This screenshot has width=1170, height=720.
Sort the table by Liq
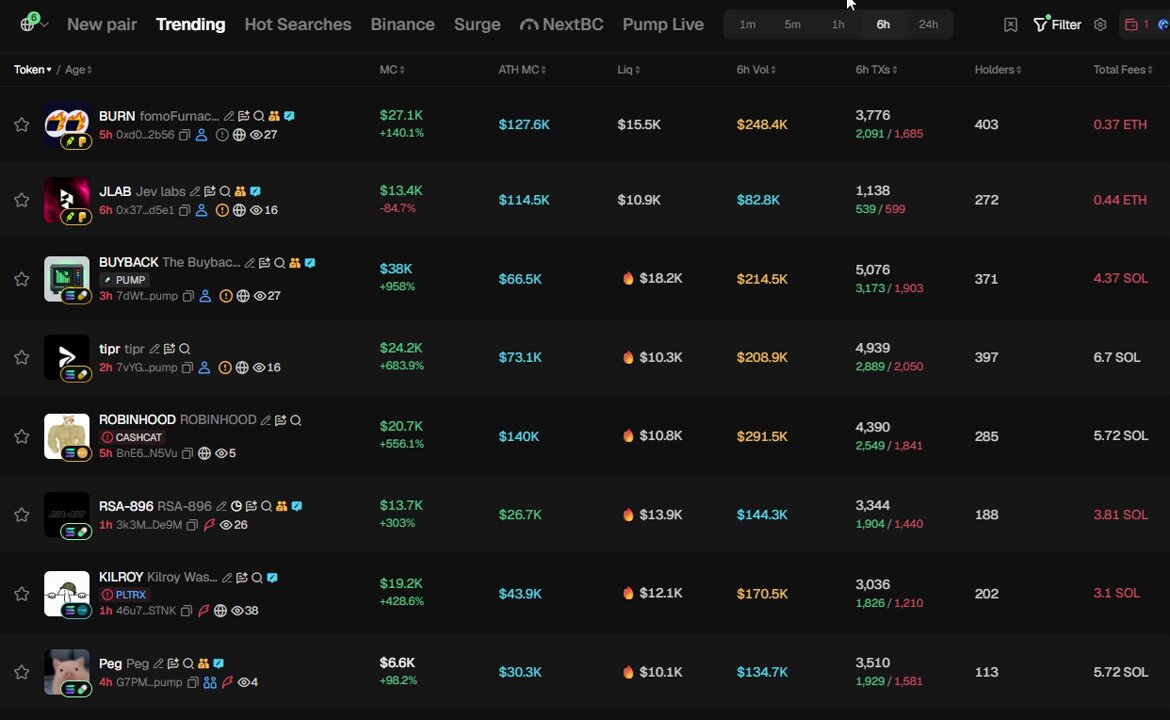[x=628, y=69]
